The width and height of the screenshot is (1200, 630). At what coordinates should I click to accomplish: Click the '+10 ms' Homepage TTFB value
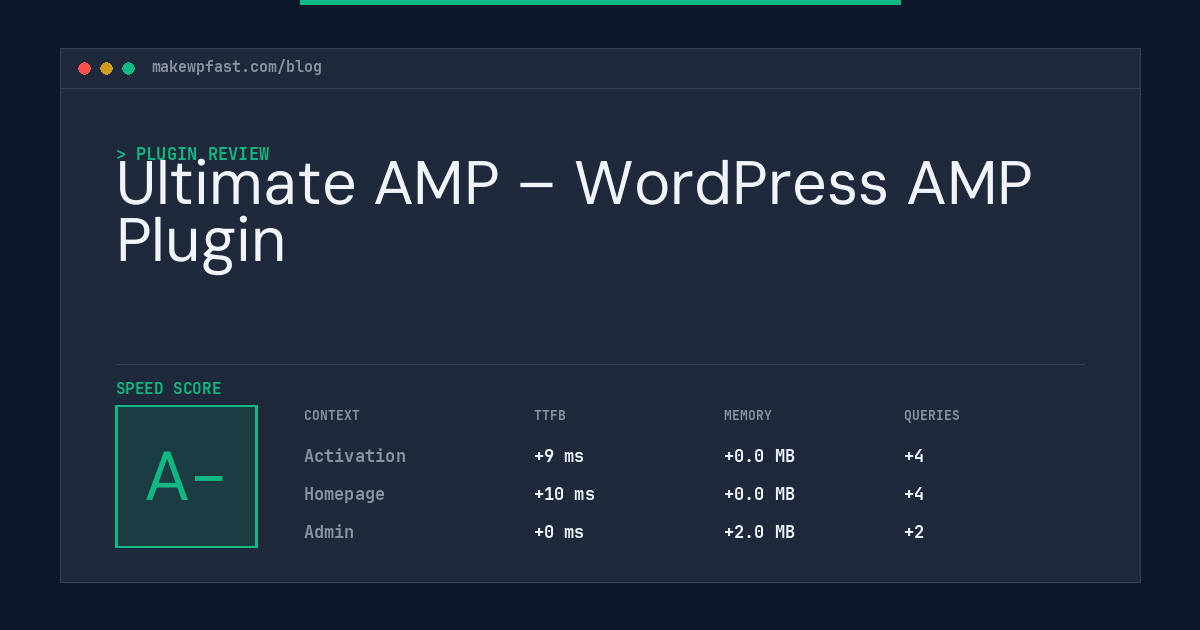click(x=564, y=494)
